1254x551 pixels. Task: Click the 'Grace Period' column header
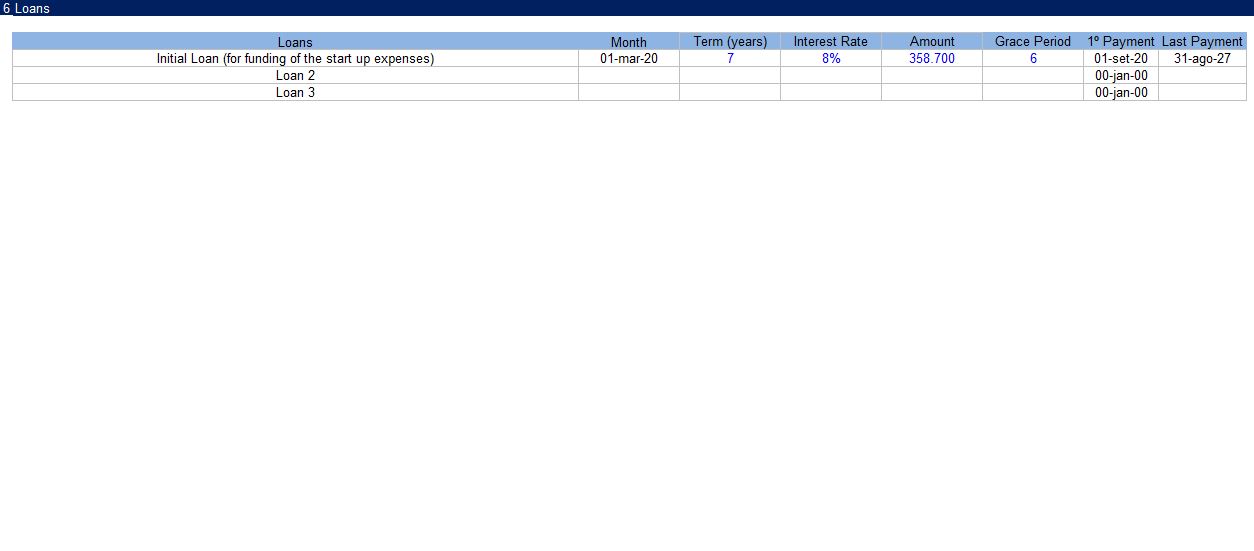pos(1033,42)
